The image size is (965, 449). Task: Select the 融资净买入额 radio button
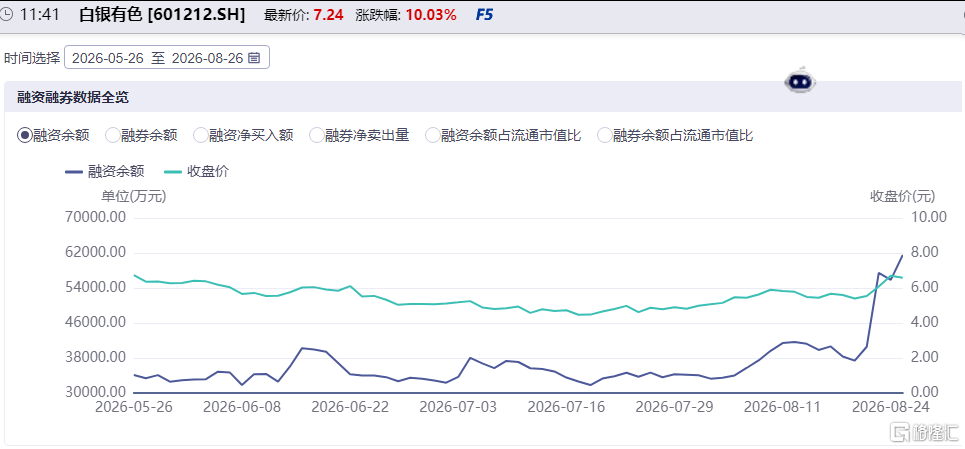click(x=201, y=135)
